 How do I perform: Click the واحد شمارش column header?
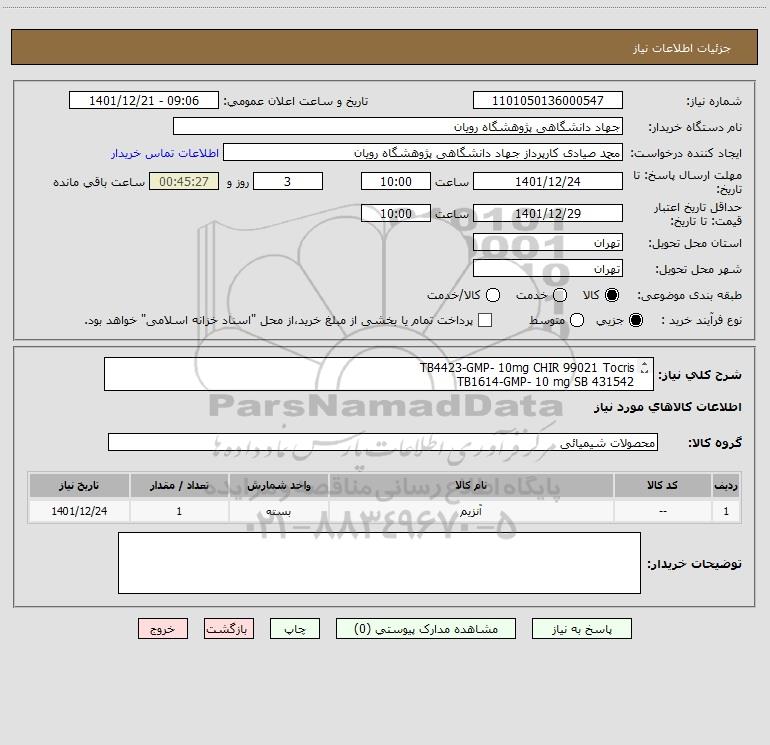pos(278,485)
